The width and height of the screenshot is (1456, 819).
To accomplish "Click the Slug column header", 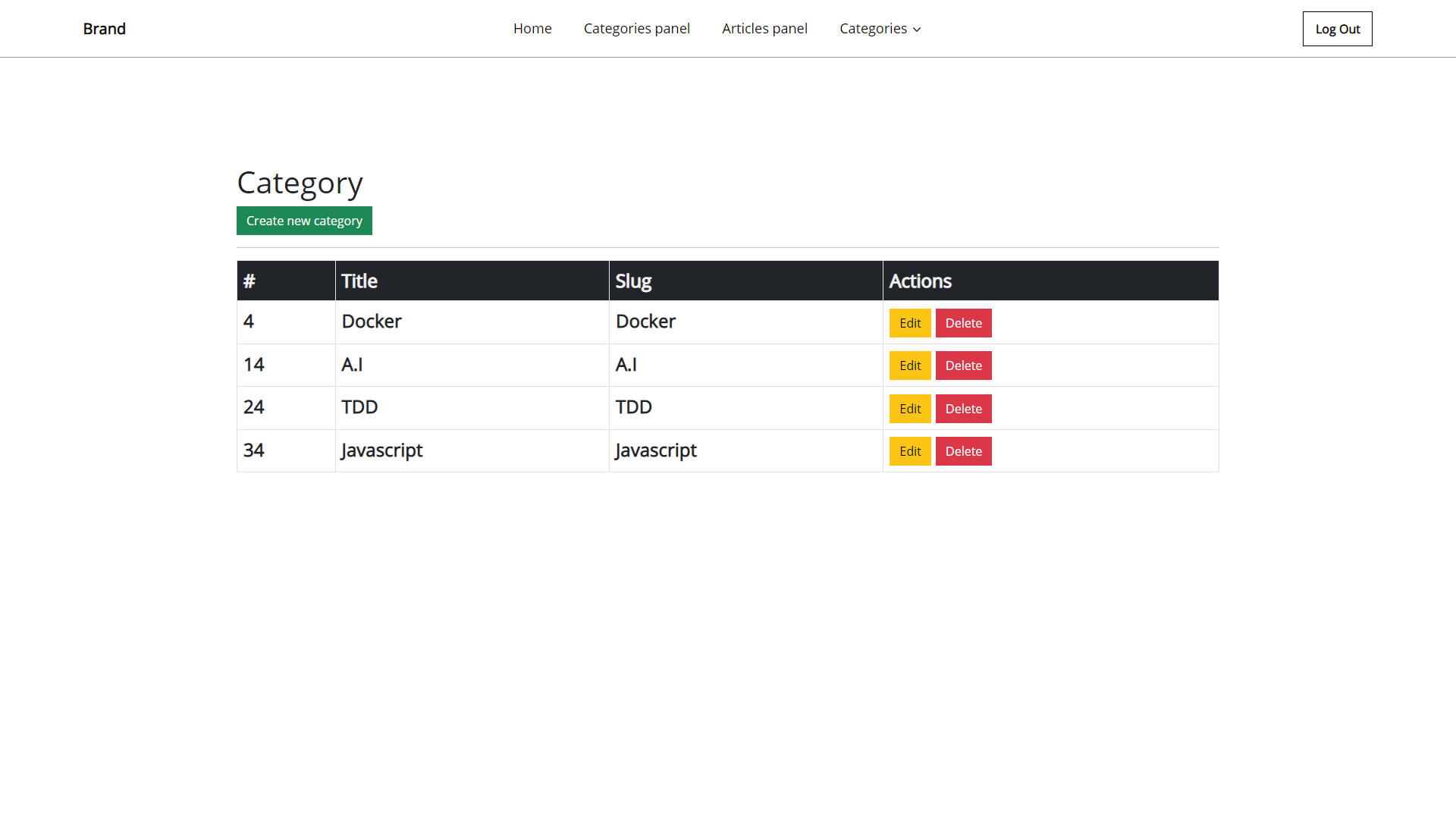I will pos(634,281).
